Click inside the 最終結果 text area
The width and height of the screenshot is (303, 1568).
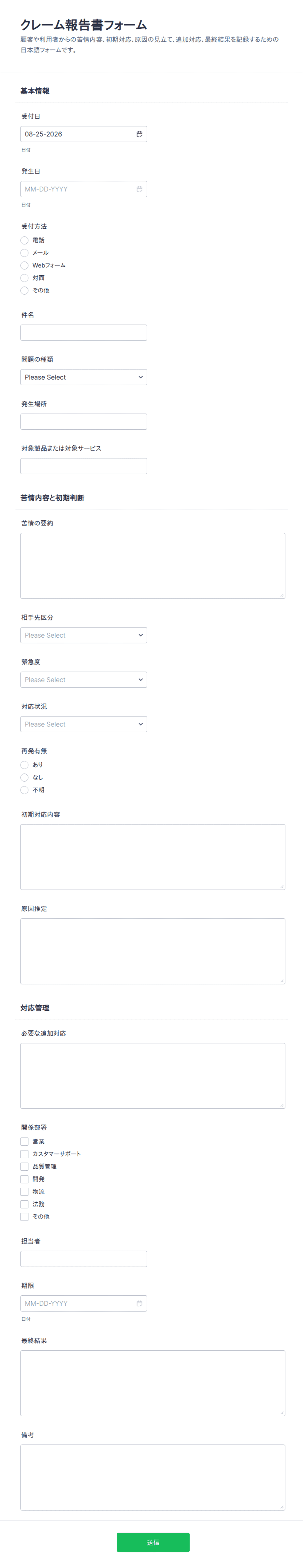pyautogui.click(x=153, y=1383)
